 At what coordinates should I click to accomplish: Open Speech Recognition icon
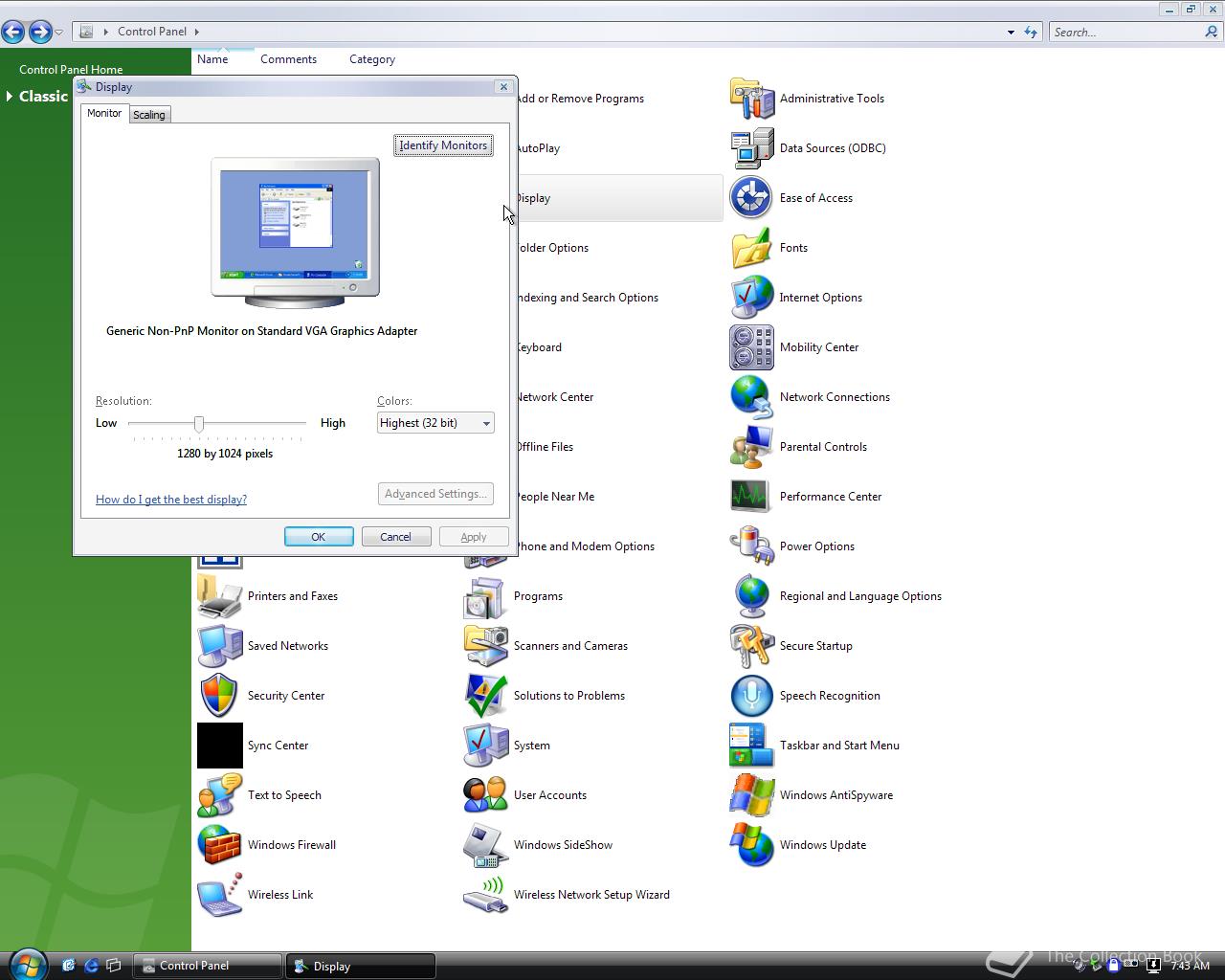(751, 696)
